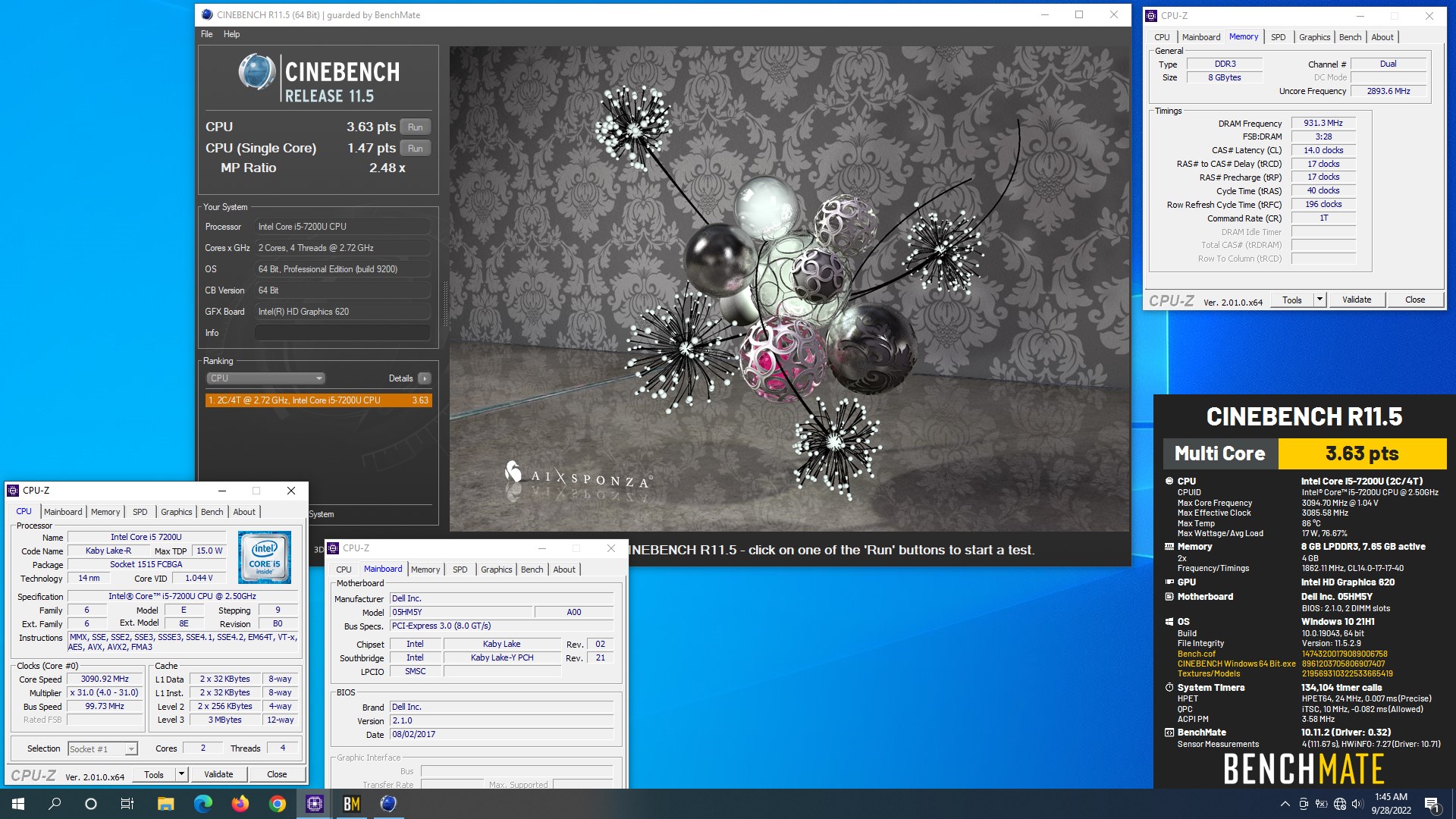The width and height of the screenshot is (1456, 819).
Task: Click the 3.63 pts Multi Core score
Action: [x=1362, y=453]
